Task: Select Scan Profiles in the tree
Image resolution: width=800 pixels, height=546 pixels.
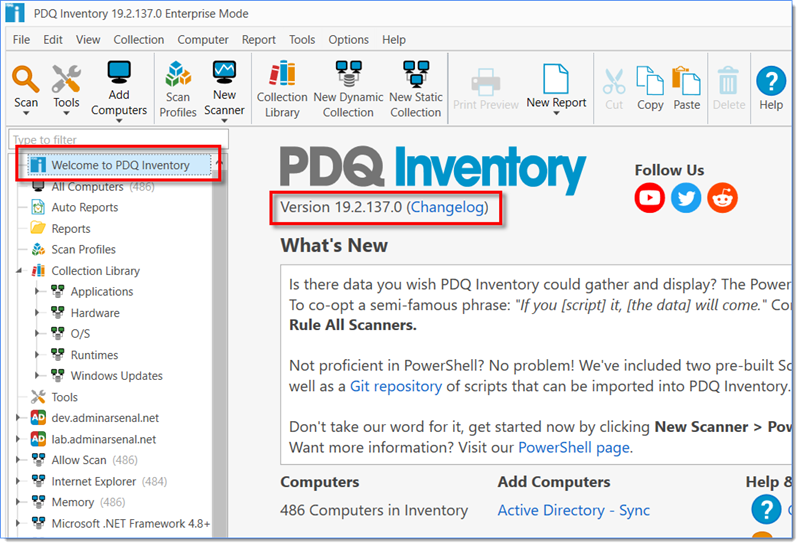Action: pyautogui.click(x=73, y=250)
